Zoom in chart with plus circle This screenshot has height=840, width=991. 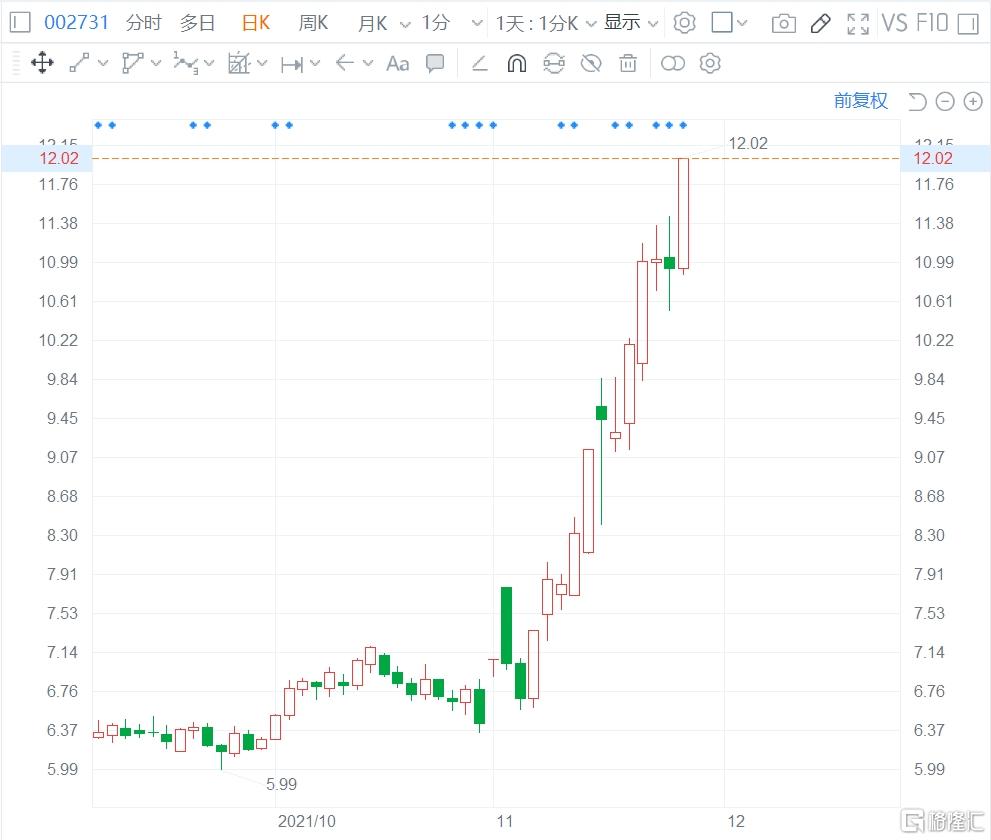[x=973, y=101]
